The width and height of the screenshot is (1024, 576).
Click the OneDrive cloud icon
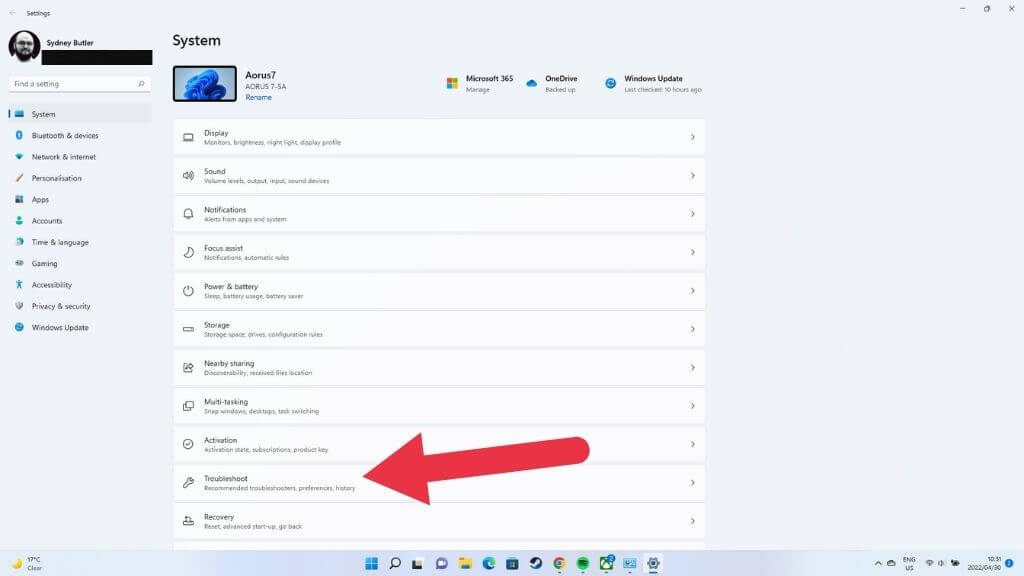[x=532, y=84]
